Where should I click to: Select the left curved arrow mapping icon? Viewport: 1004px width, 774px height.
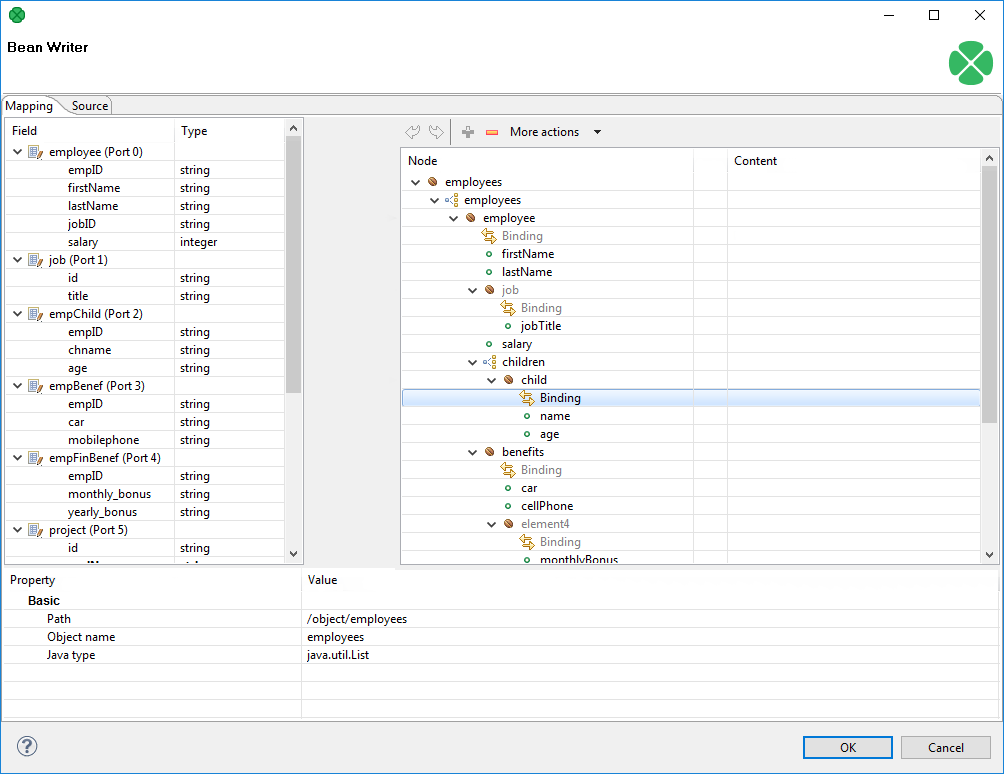(x=413, y=131)
